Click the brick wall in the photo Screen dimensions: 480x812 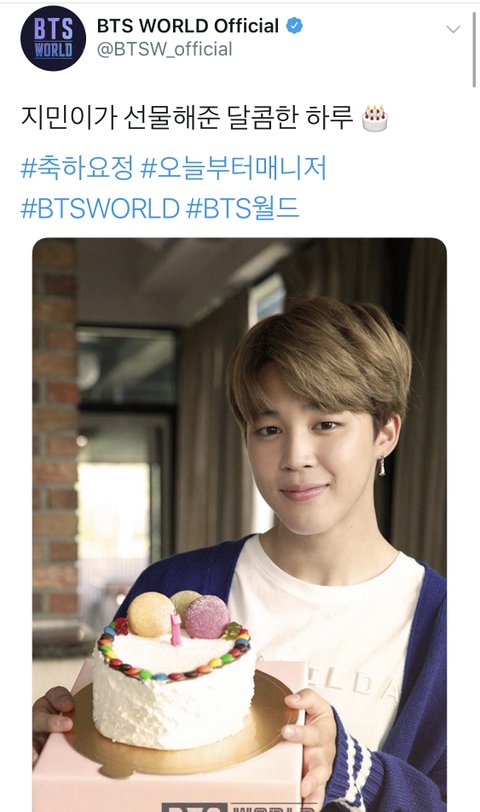[55, 430]
